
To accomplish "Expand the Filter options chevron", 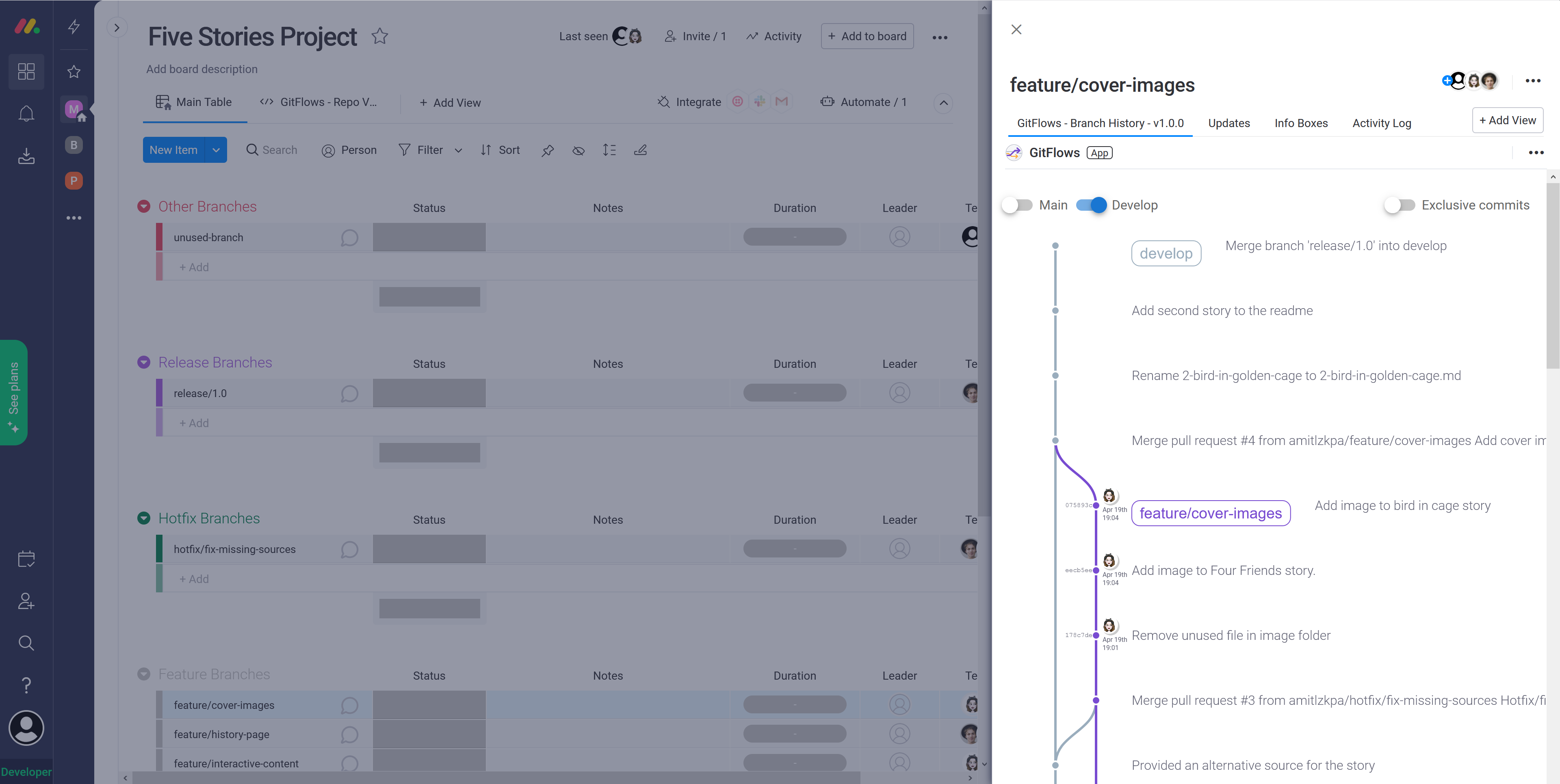I will [x=458, y=150].
